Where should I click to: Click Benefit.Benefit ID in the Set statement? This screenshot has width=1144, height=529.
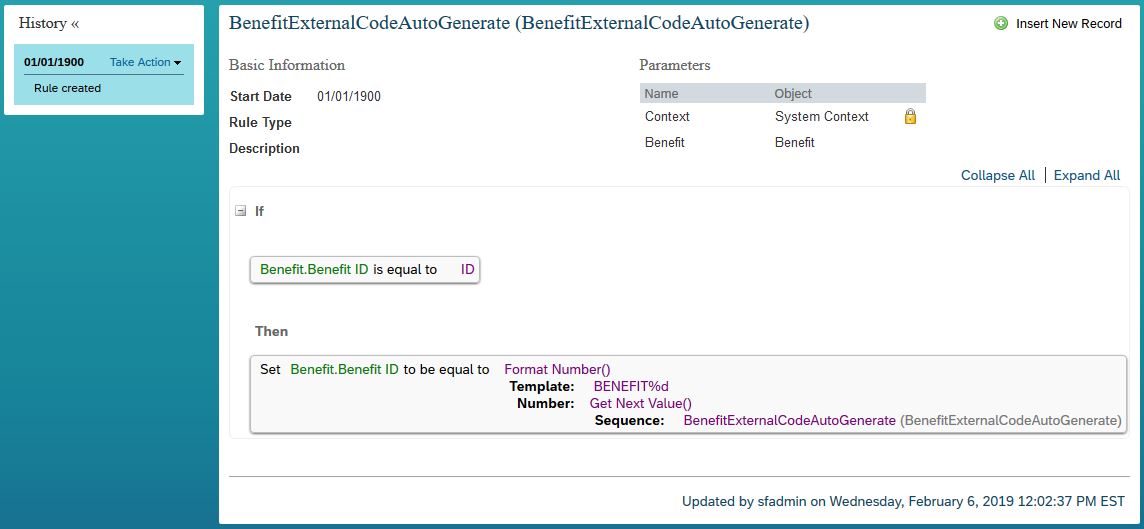344,369
